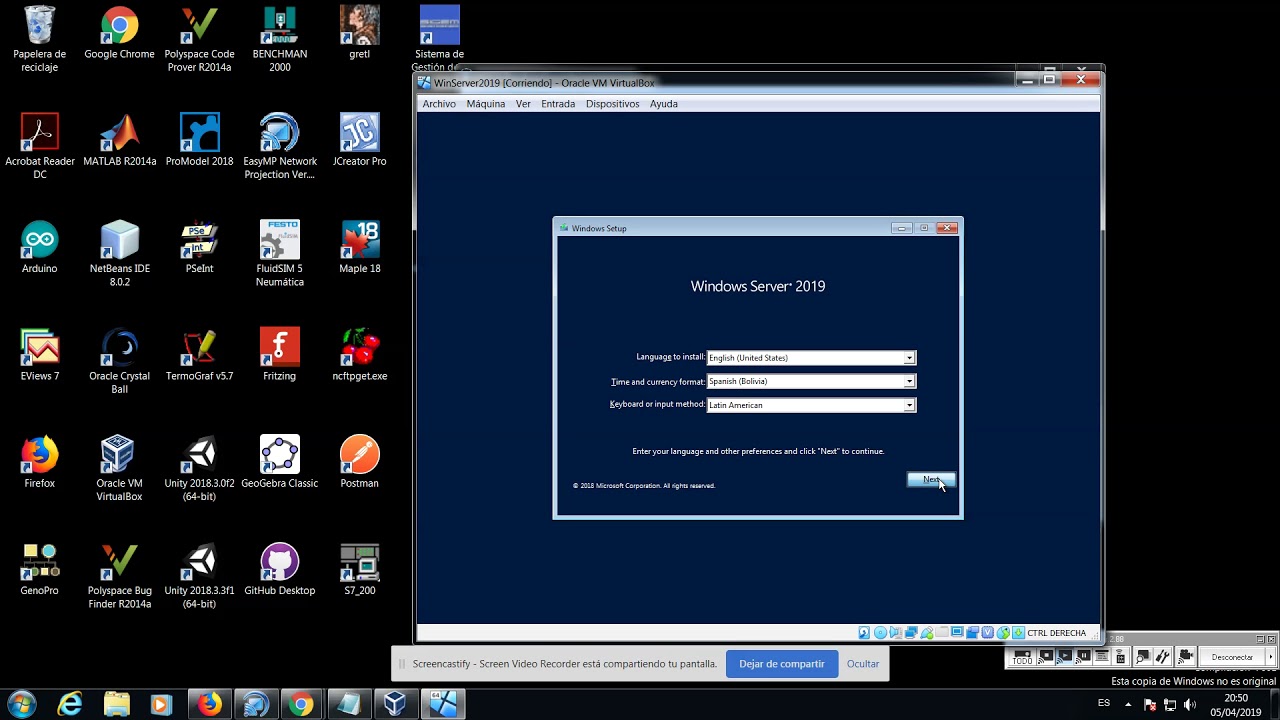The image size is (1280, 720).
Task: Open EasyMP Network Projection desktop shortcut
Action: 280,146
